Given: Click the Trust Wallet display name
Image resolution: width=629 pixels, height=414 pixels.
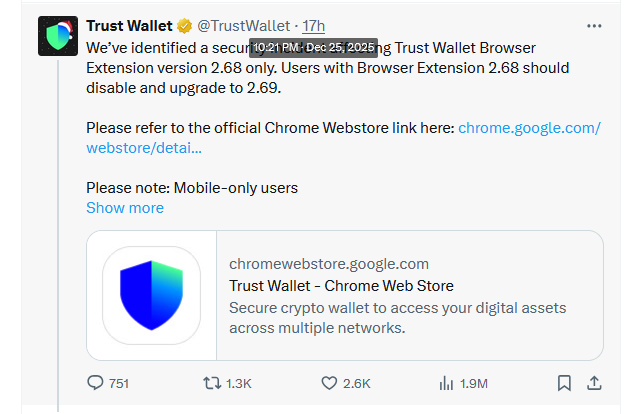Looking at the screenshot, I should pos(129,25).
